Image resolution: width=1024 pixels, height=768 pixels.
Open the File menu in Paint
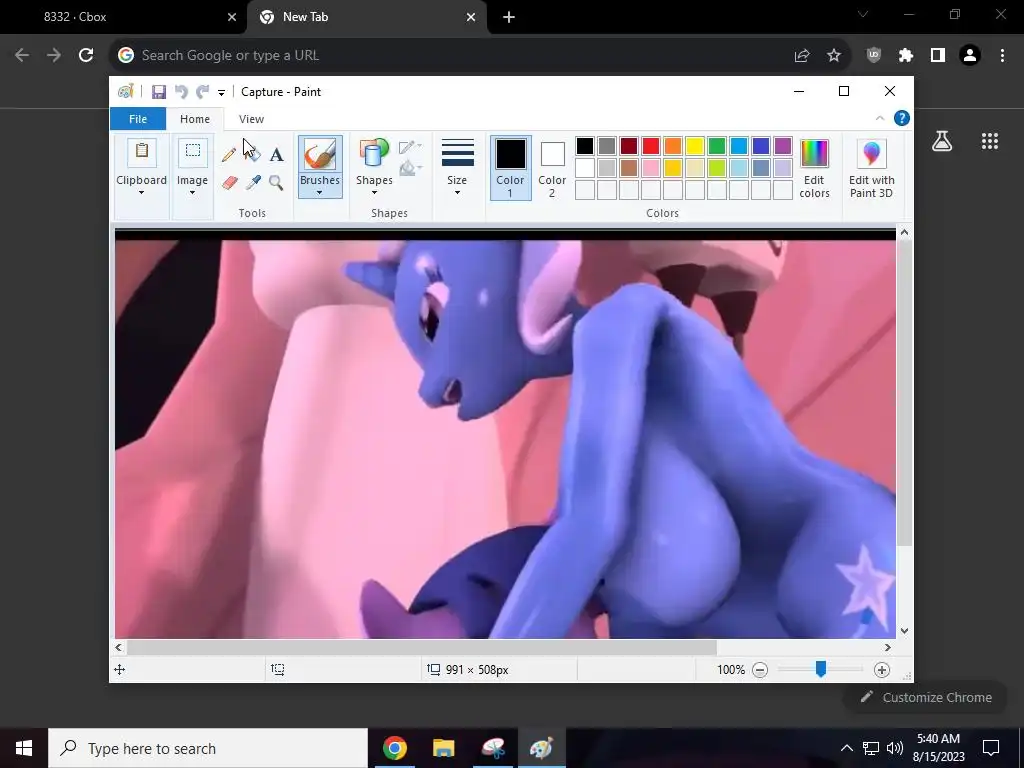(x=138, y=119)
